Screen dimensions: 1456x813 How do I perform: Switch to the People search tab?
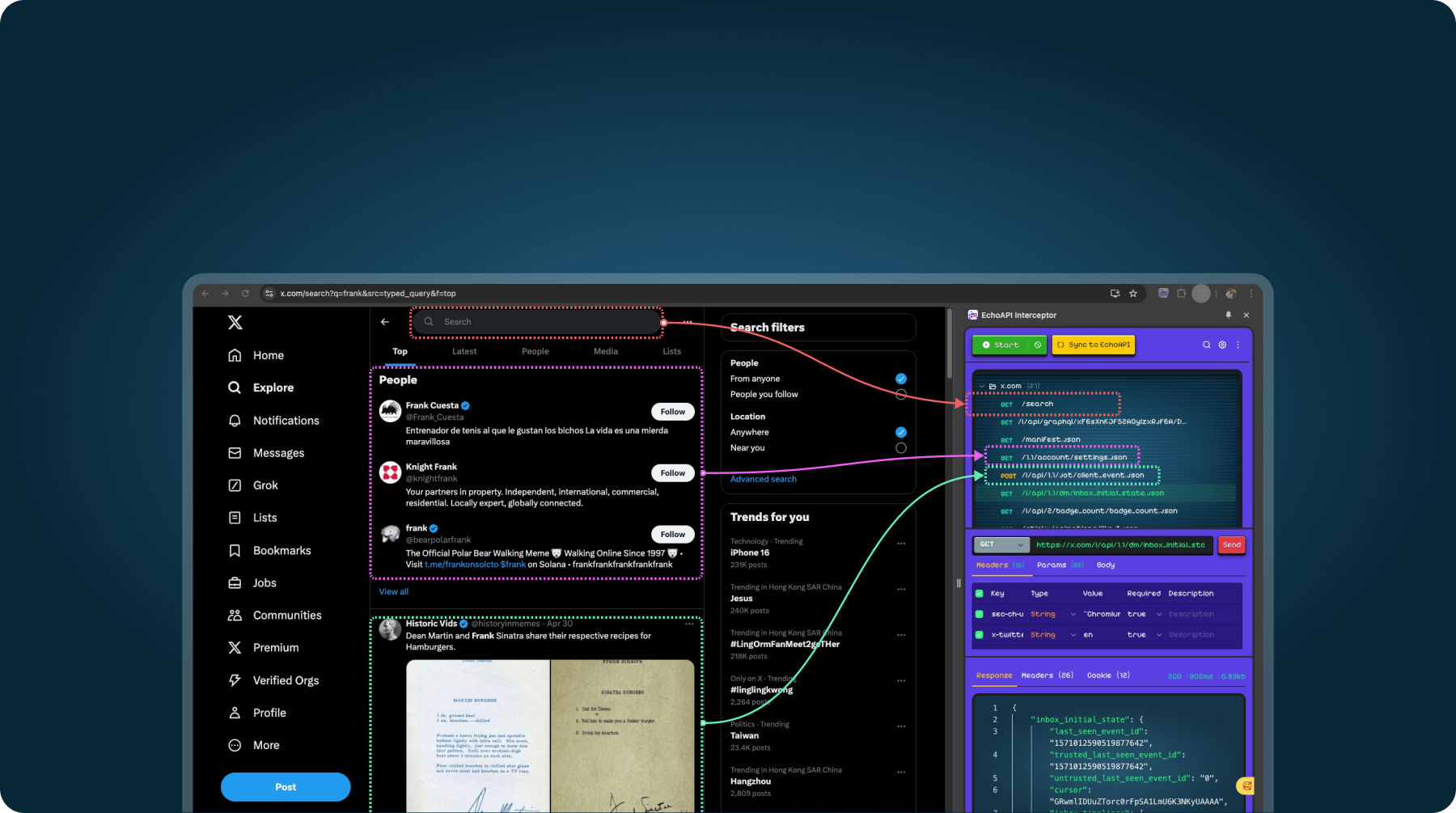535,351
